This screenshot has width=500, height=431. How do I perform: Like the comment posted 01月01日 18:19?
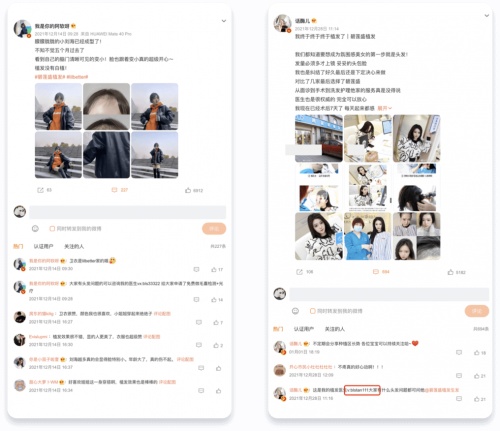point(477,353)
